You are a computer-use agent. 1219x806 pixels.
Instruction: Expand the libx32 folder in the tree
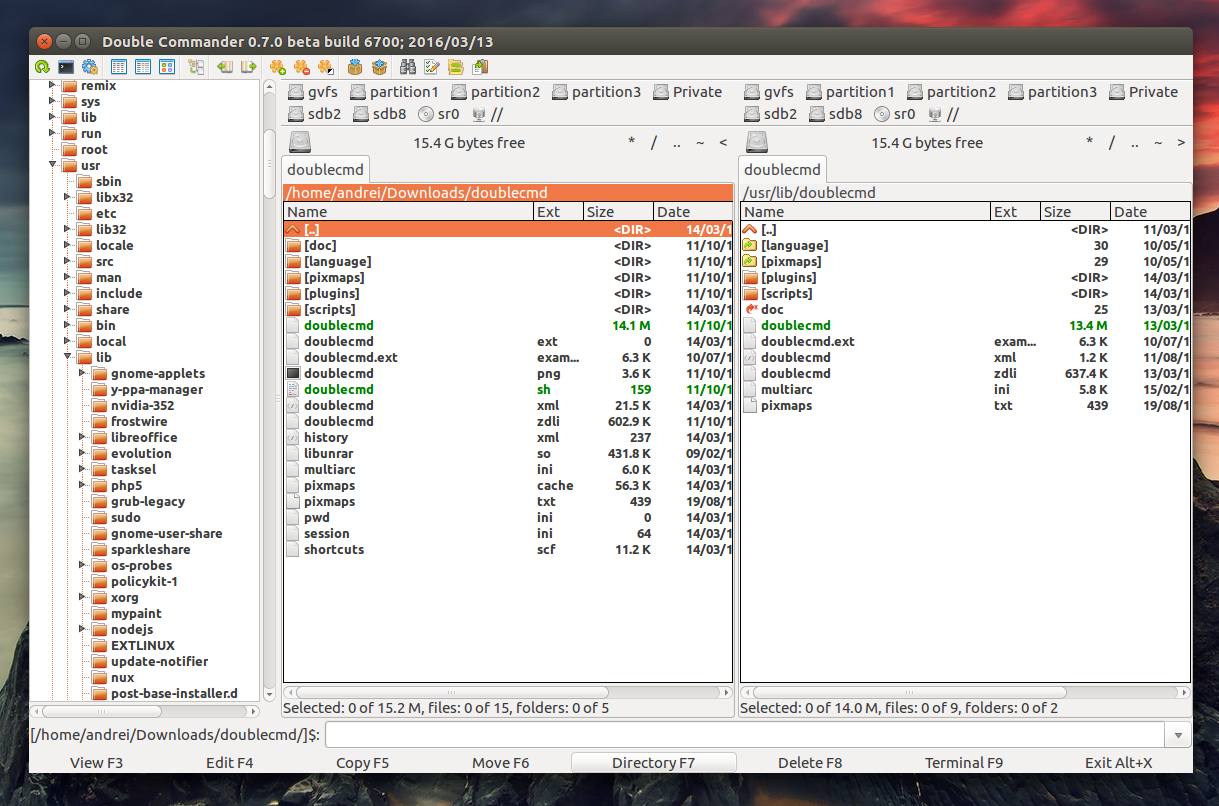click(x=67, y=198)
